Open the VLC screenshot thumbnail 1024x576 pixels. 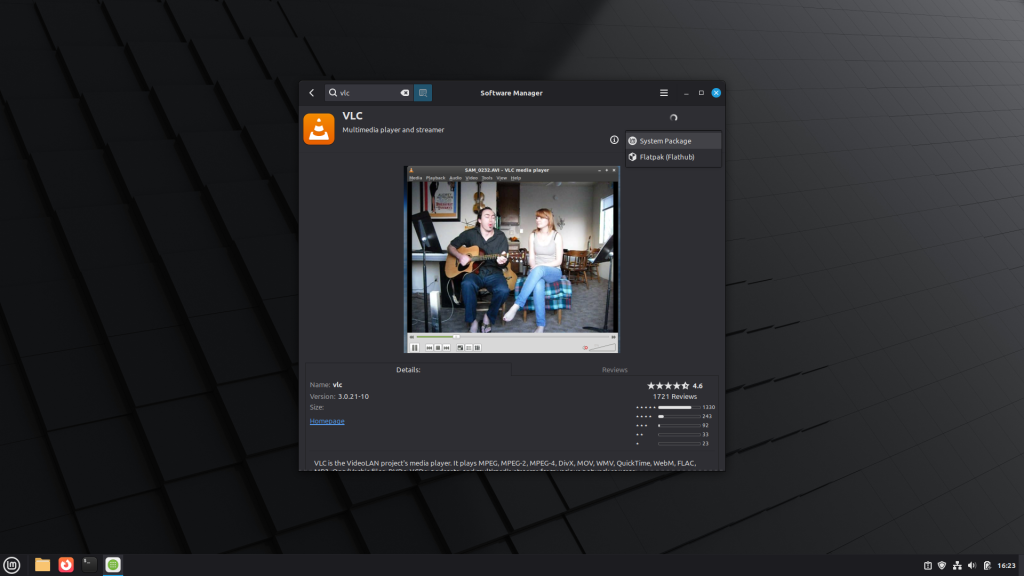[x=512, y=259]
